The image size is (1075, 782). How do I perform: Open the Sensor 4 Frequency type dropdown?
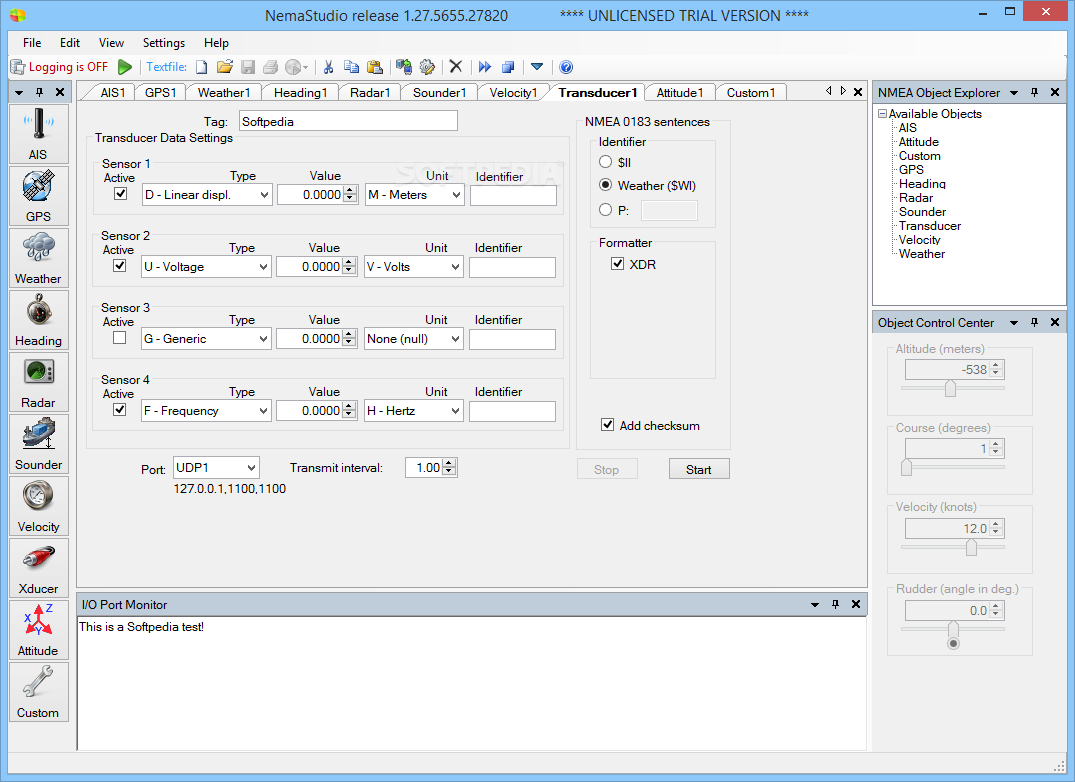tap(206, 411)
